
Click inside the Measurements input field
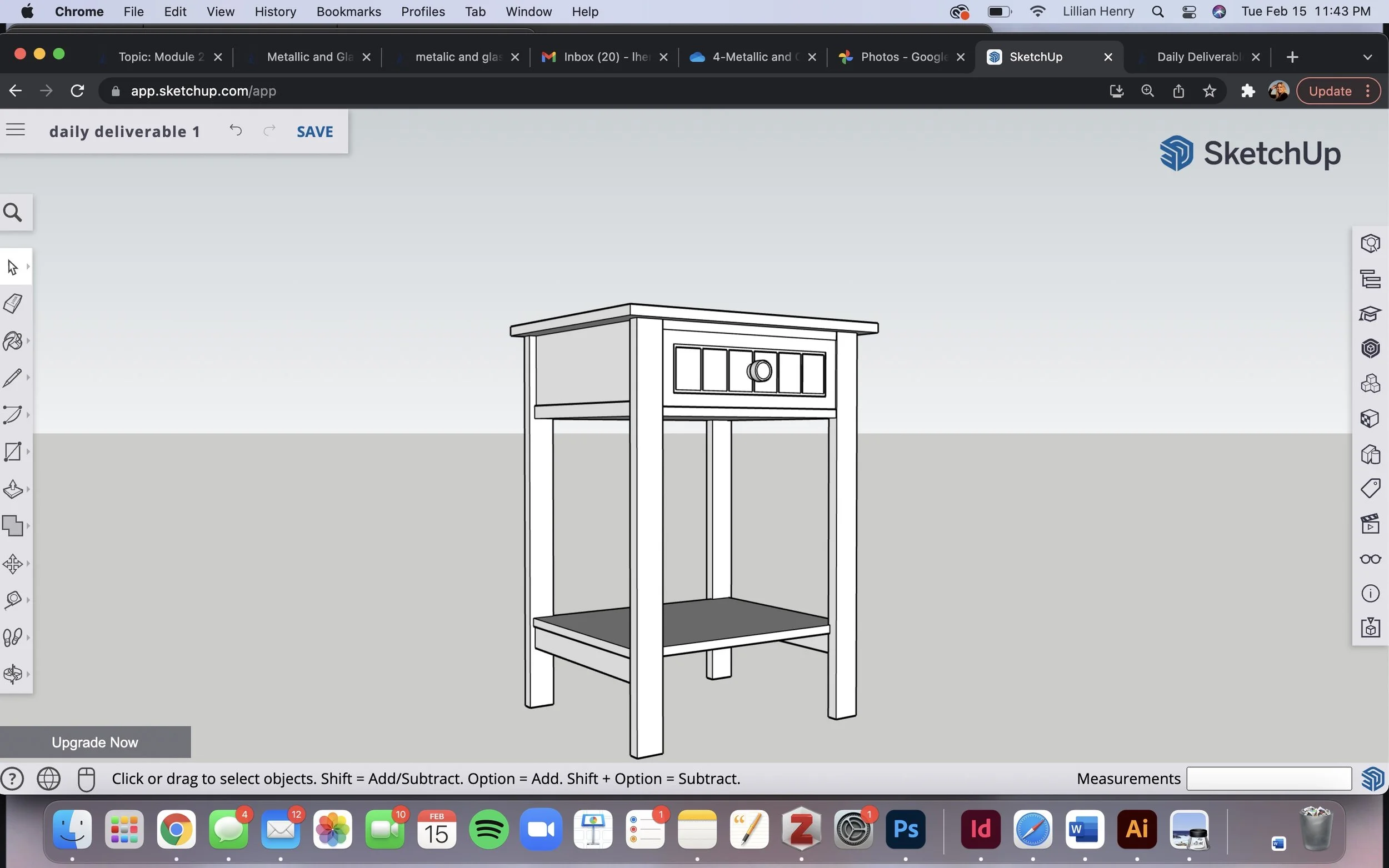click(x=1268, y=779)
